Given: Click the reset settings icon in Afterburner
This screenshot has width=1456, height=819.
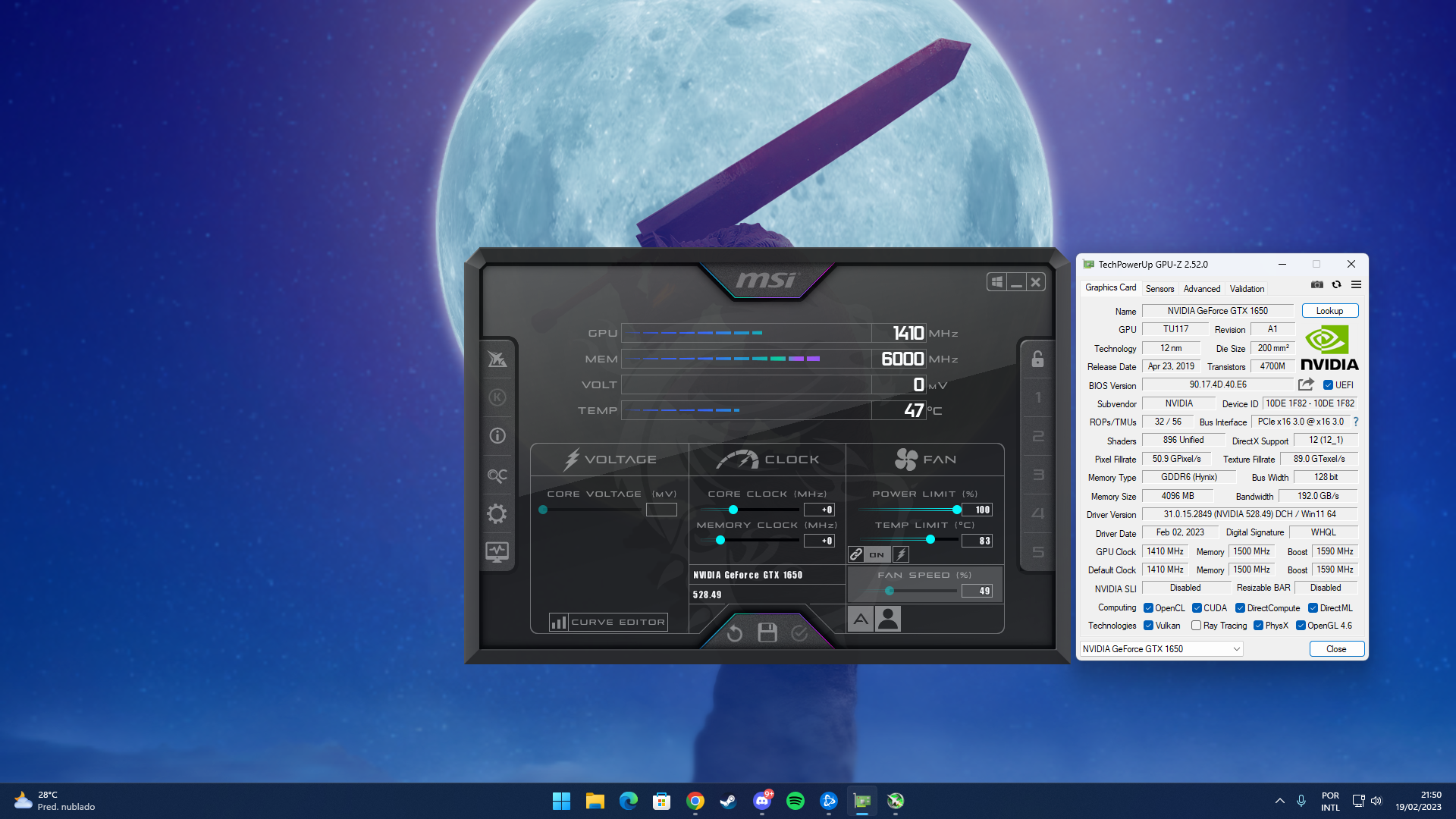Looking at the screenshot, I should click(734, 633).
